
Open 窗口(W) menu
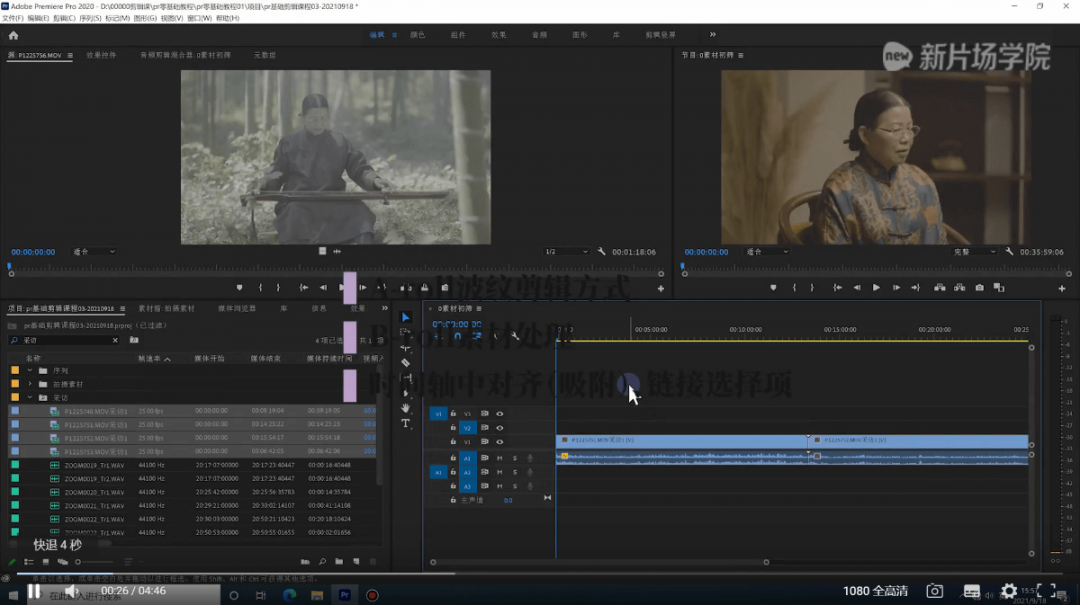[x=200, y=18]
